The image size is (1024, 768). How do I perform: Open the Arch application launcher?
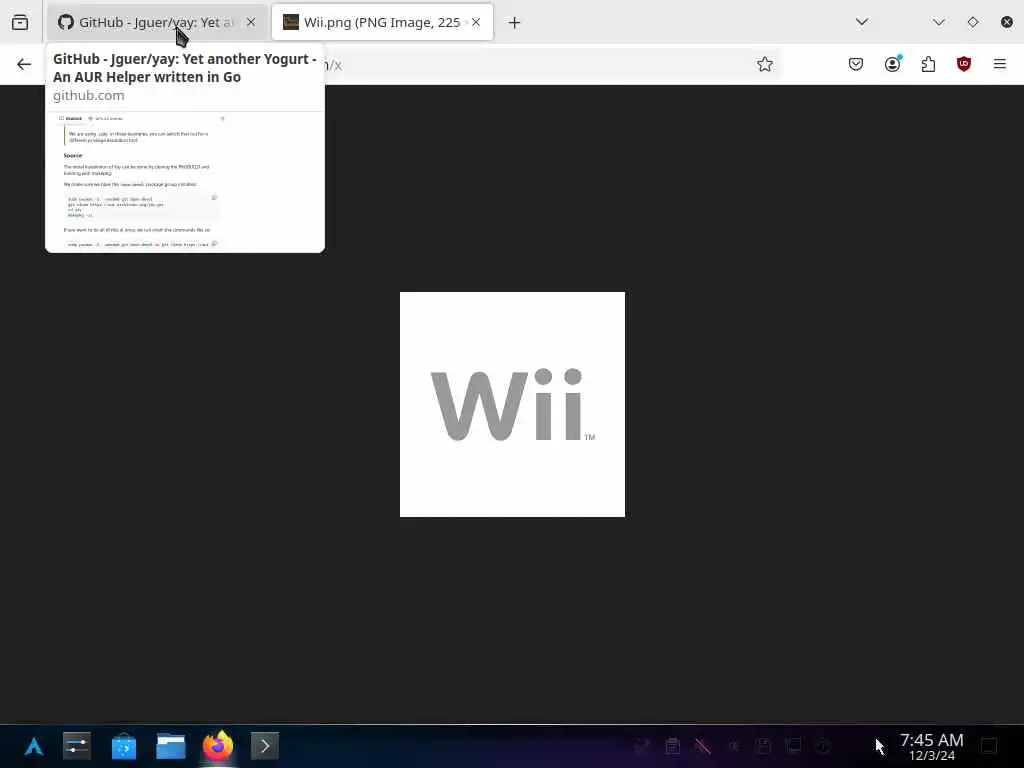(33, 746)
